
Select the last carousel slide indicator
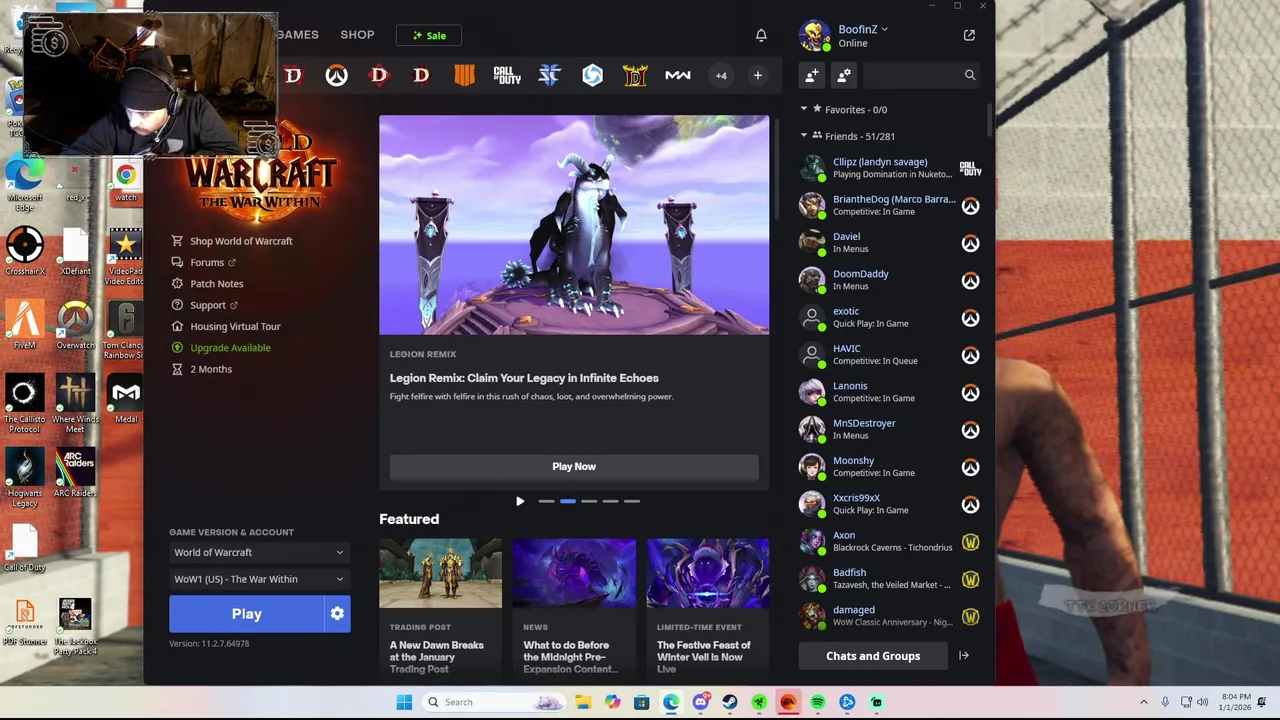click(632, 501)
